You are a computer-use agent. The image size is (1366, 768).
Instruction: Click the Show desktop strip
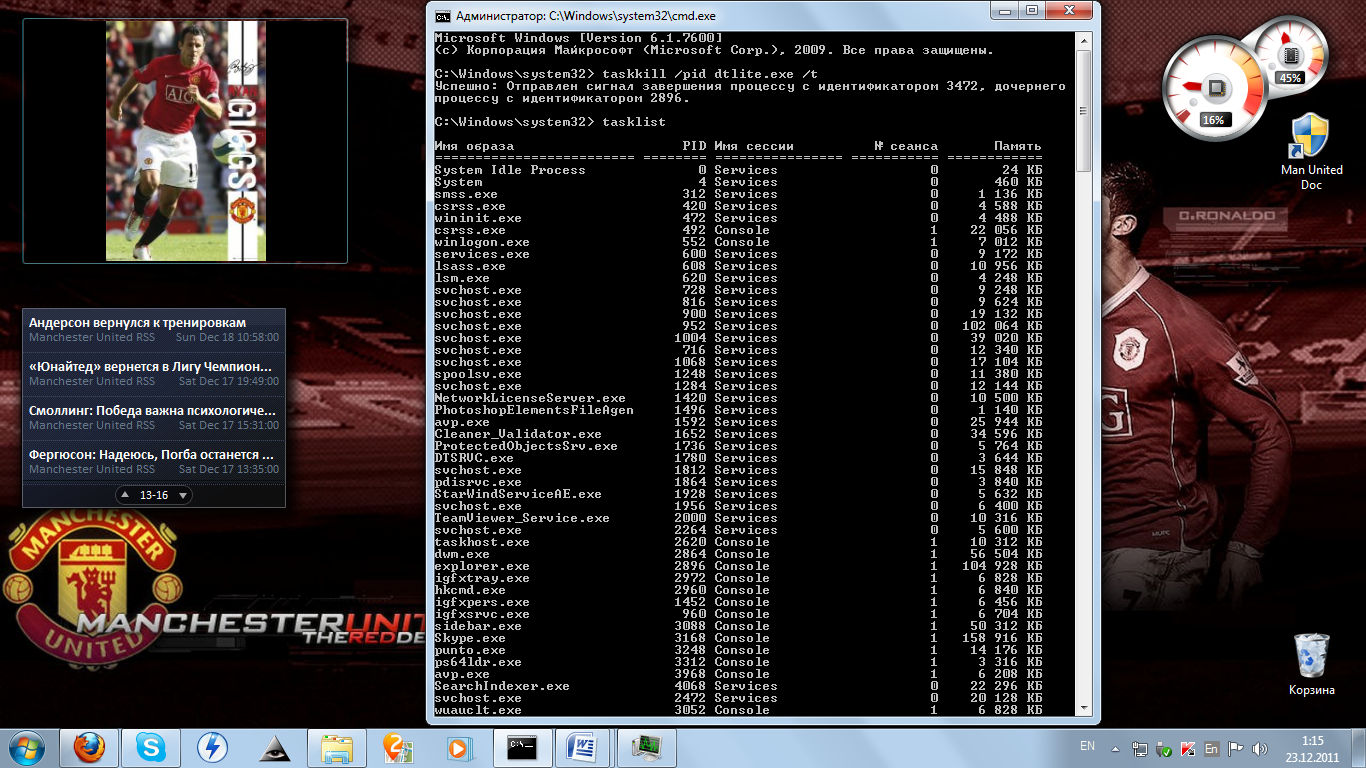click(x=1358, y=748)
